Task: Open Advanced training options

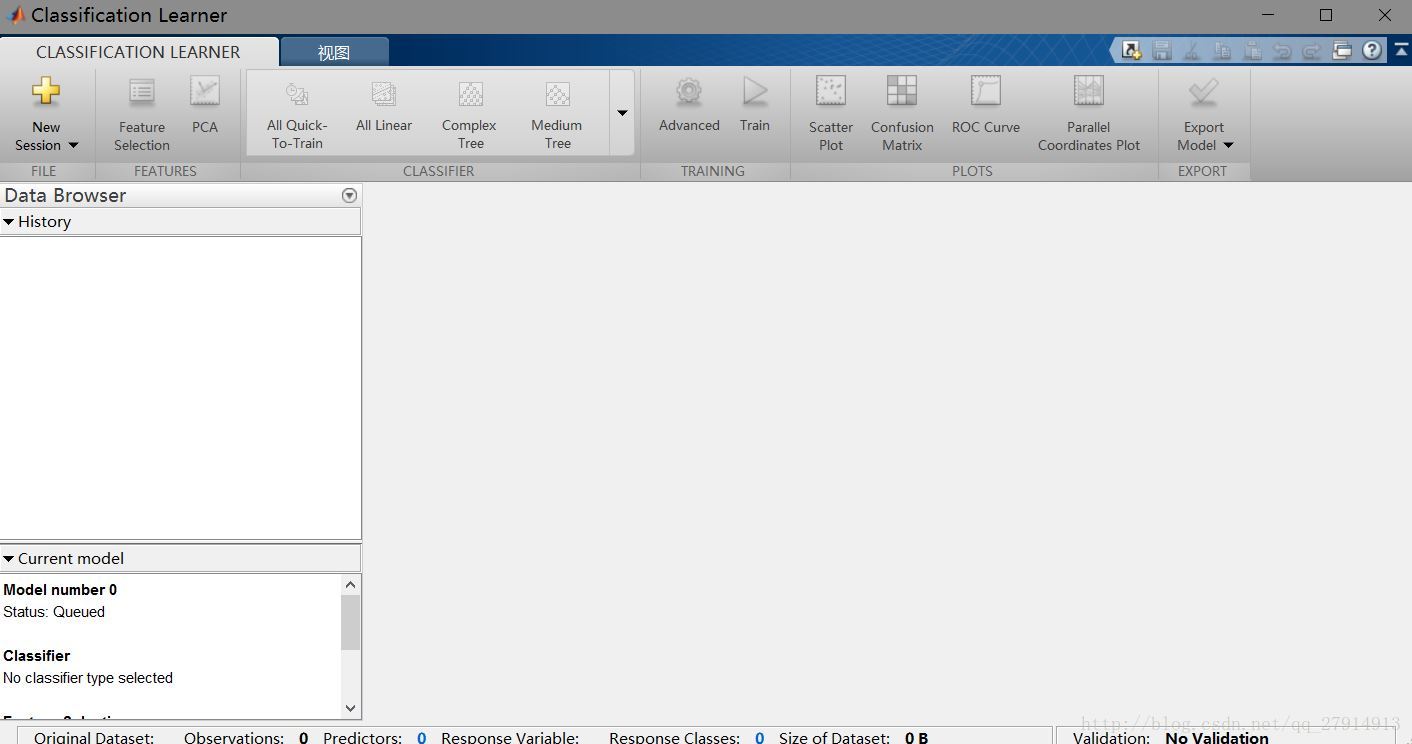Action: [x=689, y=106]
